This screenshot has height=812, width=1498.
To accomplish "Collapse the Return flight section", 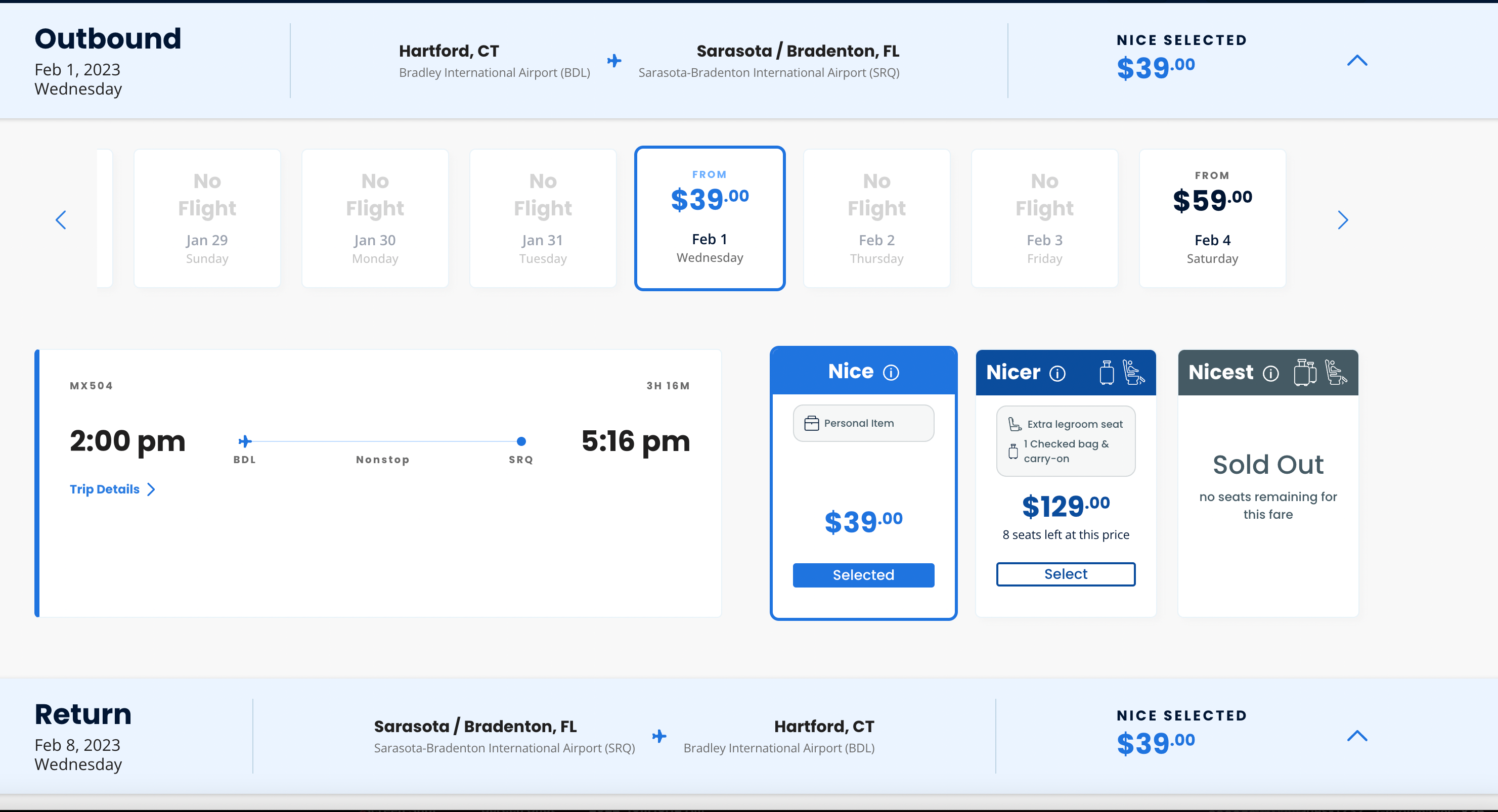I will tap(1357, 736).
